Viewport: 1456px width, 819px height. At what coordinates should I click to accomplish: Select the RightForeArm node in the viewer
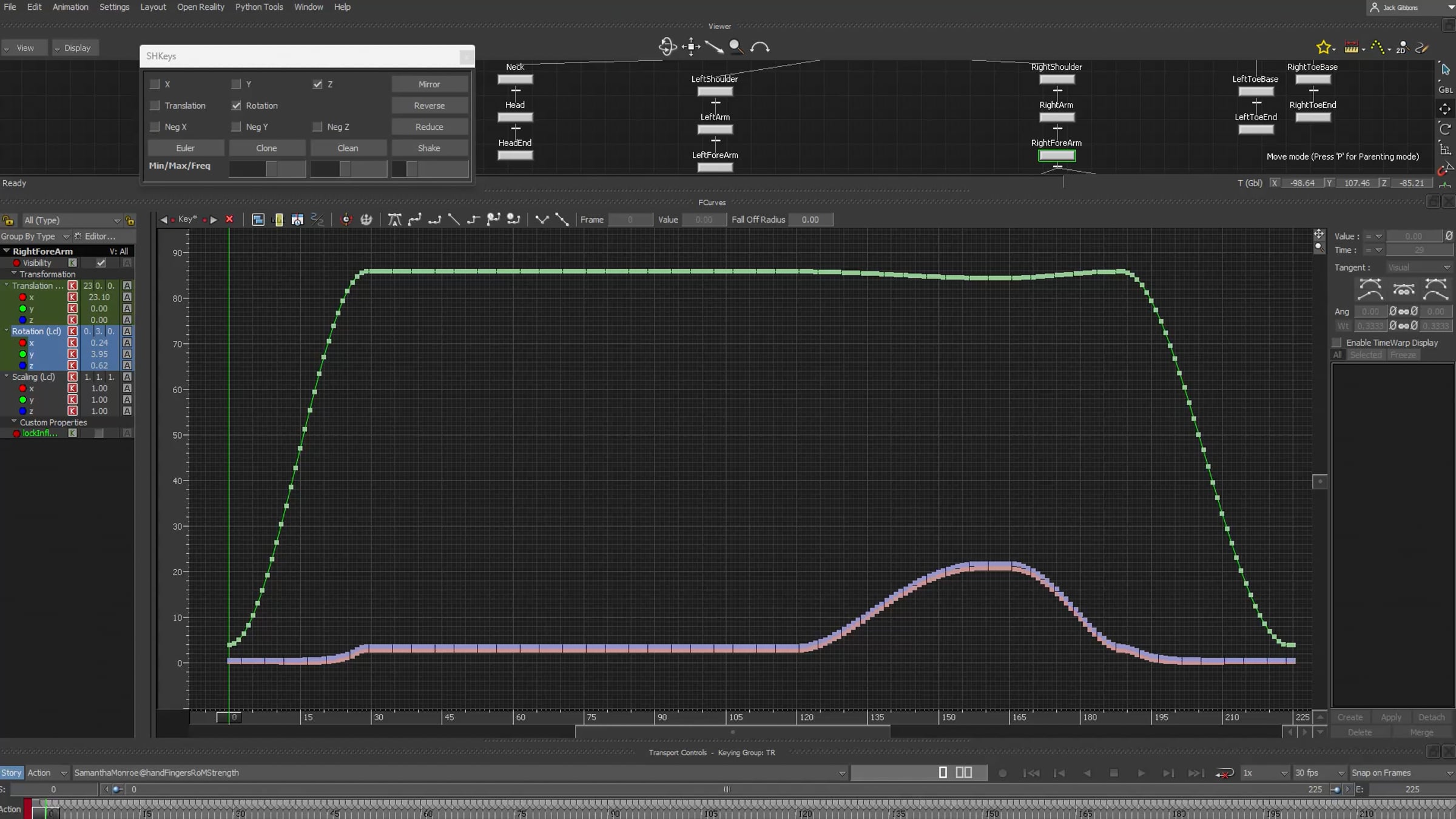tap(1056, 155)
